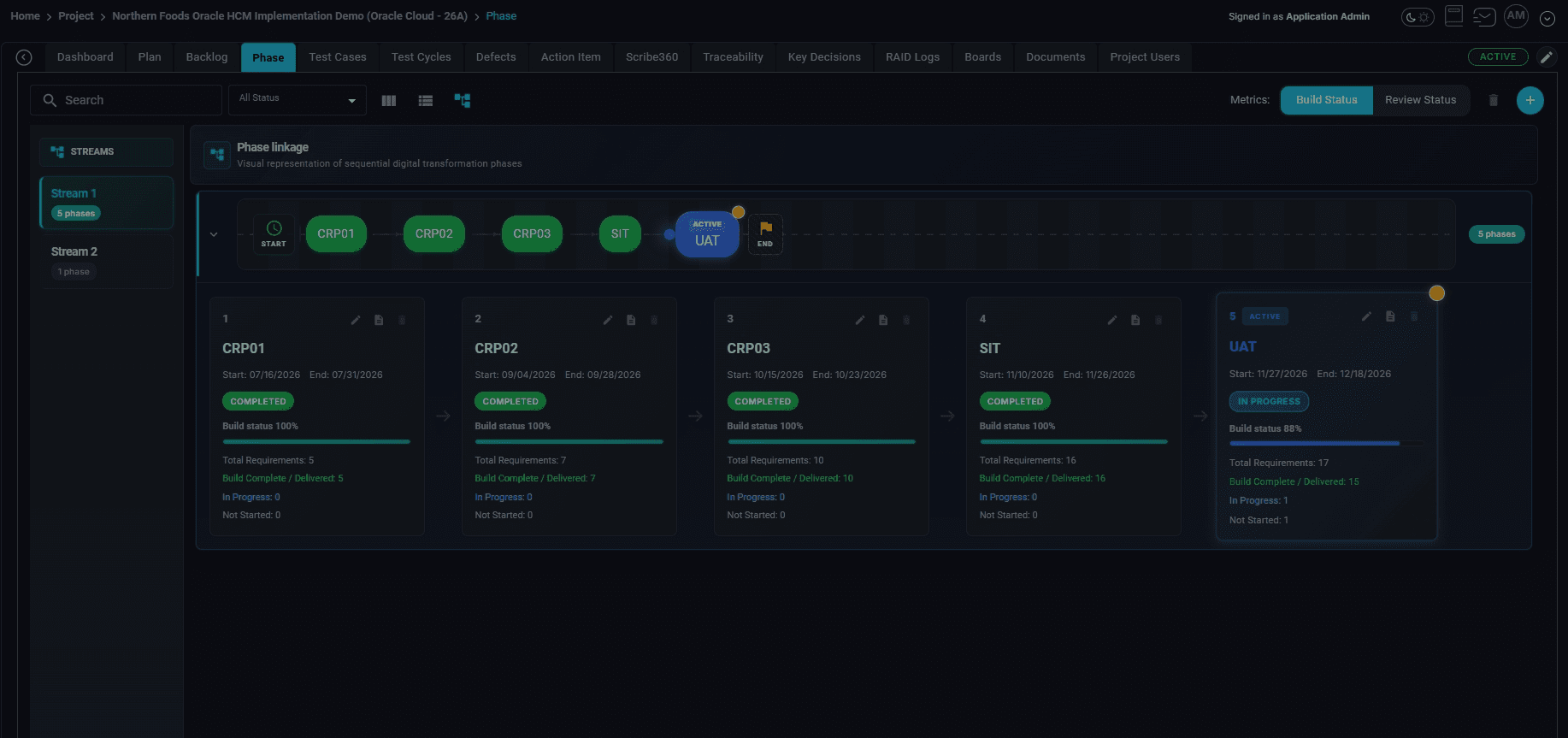Screen dimensions: 1568x738
Task: Open CRP03 card document icon
Action: (x=883, y=320)
